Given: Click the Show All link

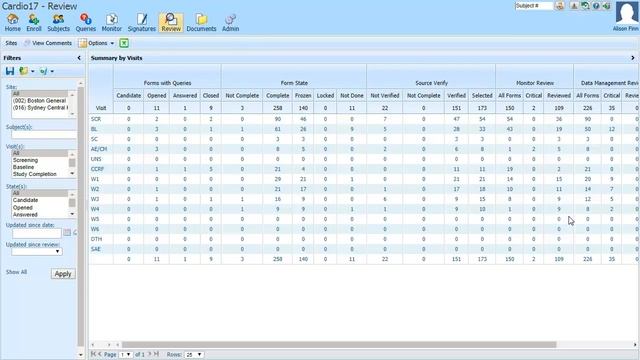Looking at the screenshot, I should pos(16,272).
